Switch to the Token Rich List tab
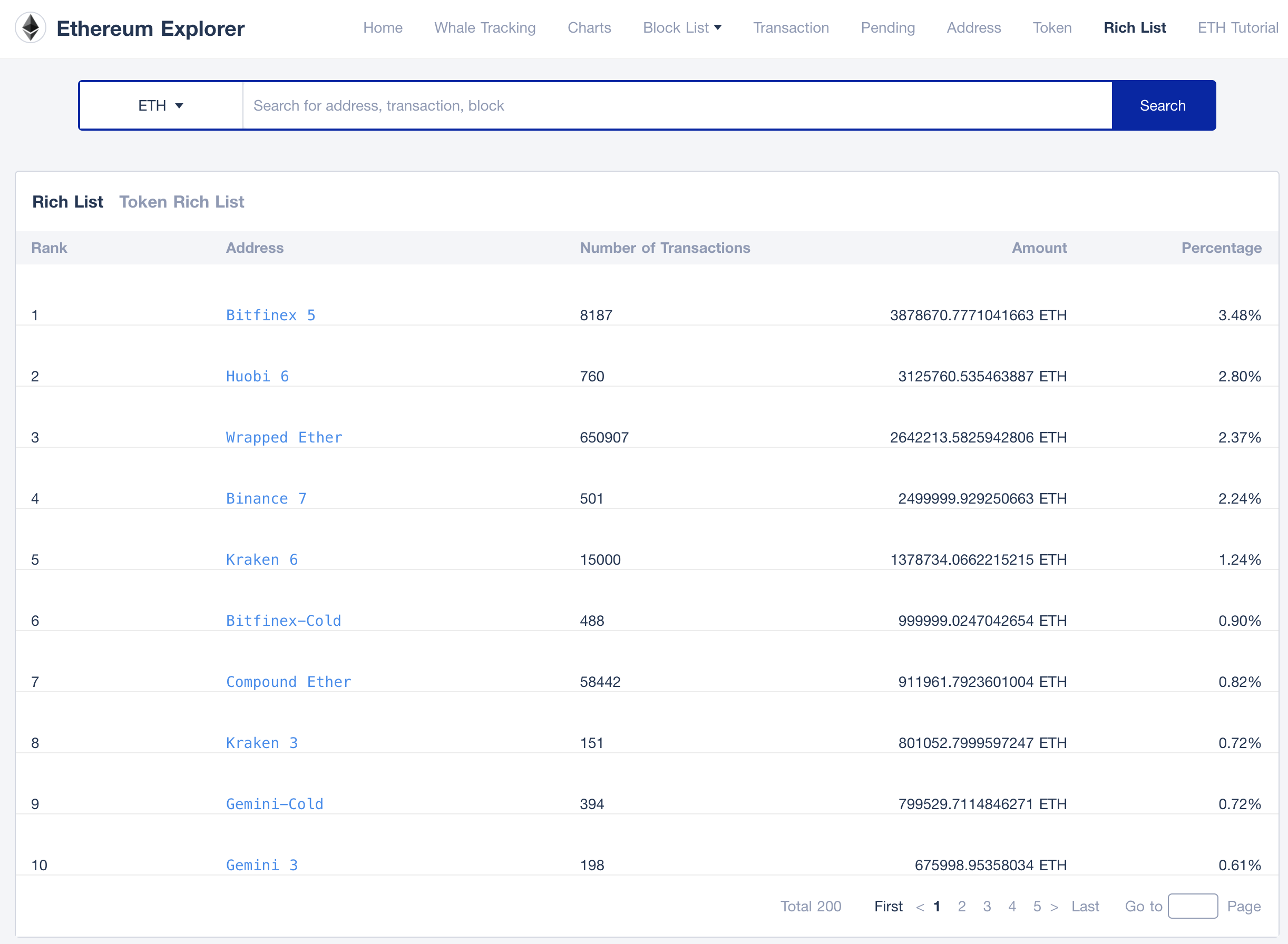This screenshot has height=944, width=1288. pos(181,202)
